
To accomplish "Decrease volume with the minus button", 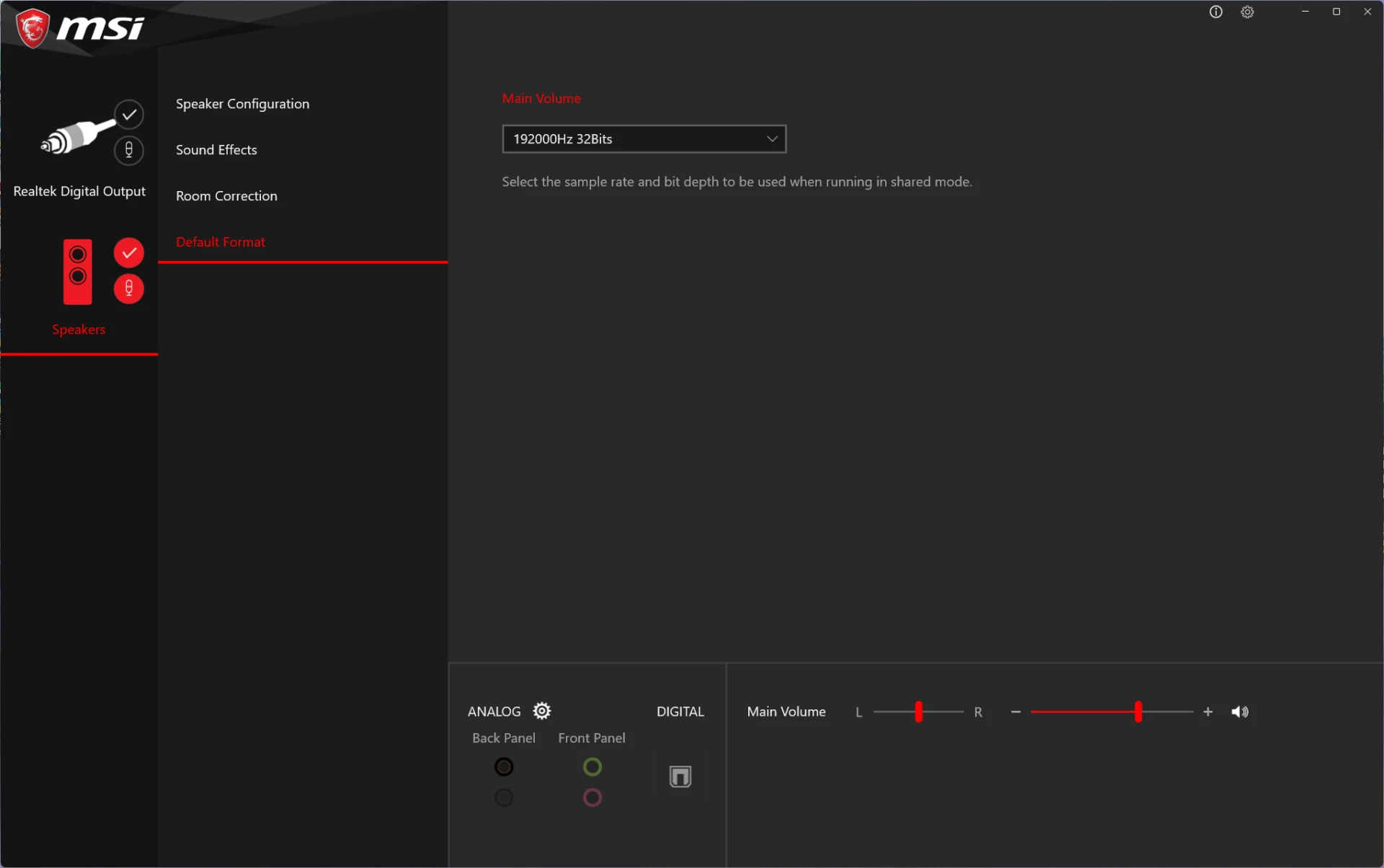I will 1016,712.
